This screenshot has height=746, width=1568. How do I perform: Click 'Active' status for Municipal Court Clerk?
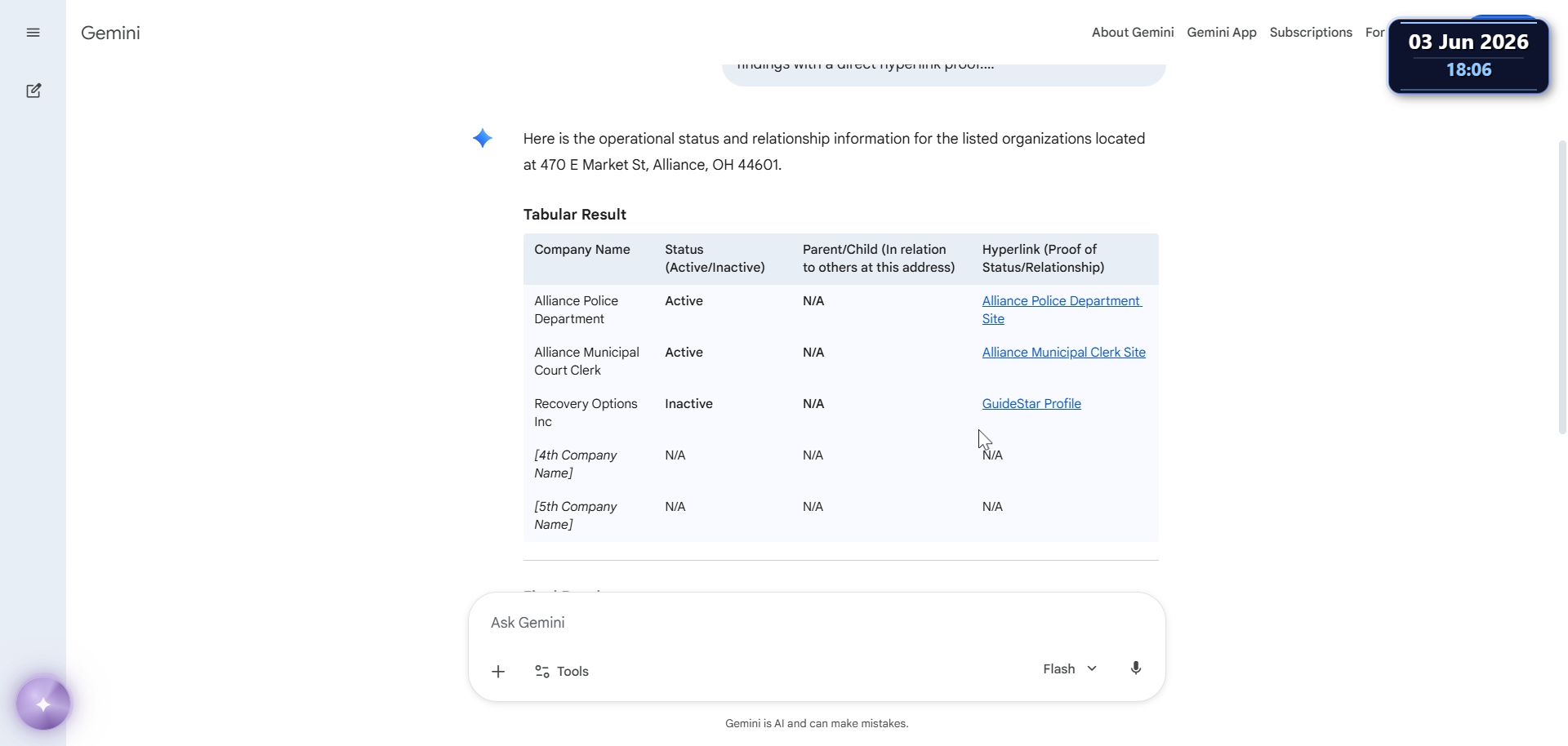tap(684, 353)
